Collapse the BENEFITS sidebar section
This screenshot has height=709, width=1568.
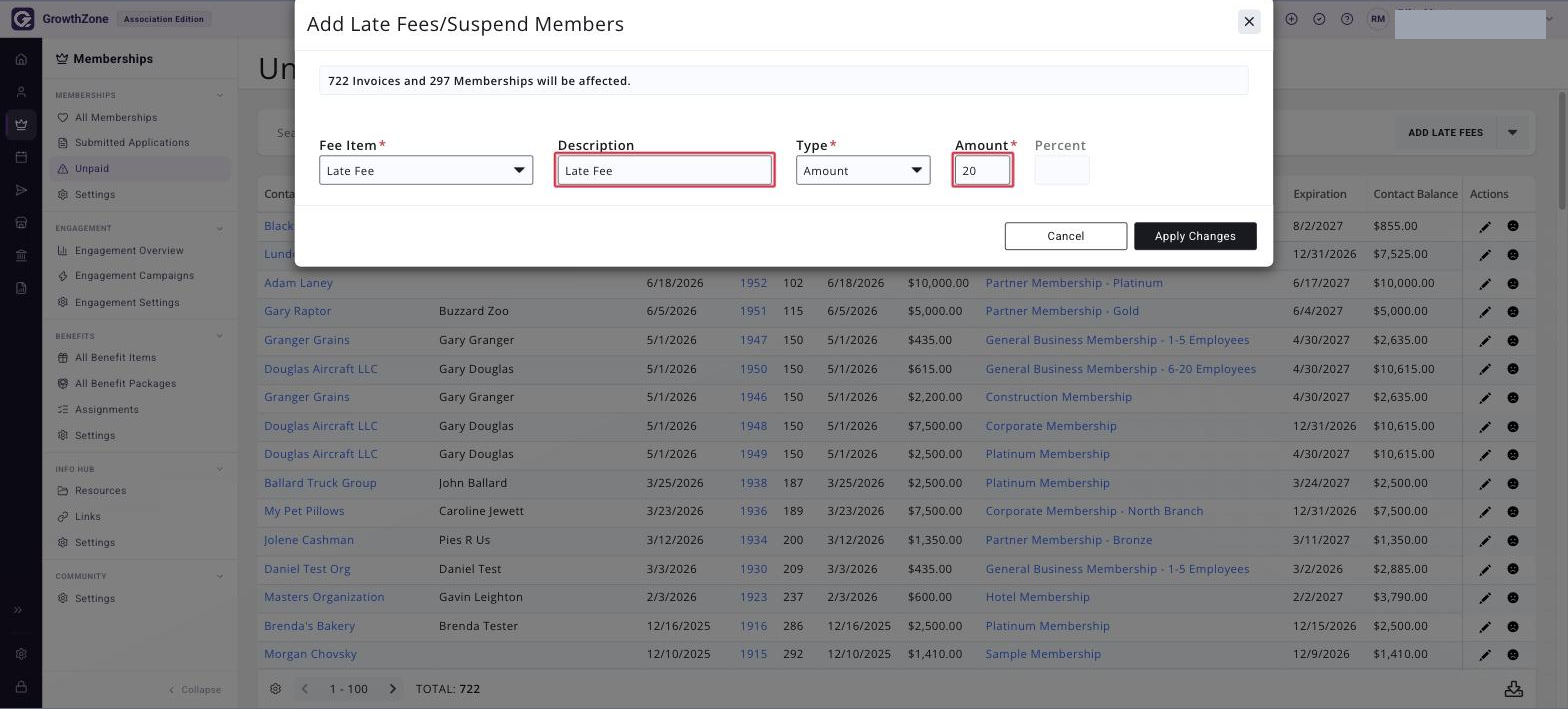point(220,336)
